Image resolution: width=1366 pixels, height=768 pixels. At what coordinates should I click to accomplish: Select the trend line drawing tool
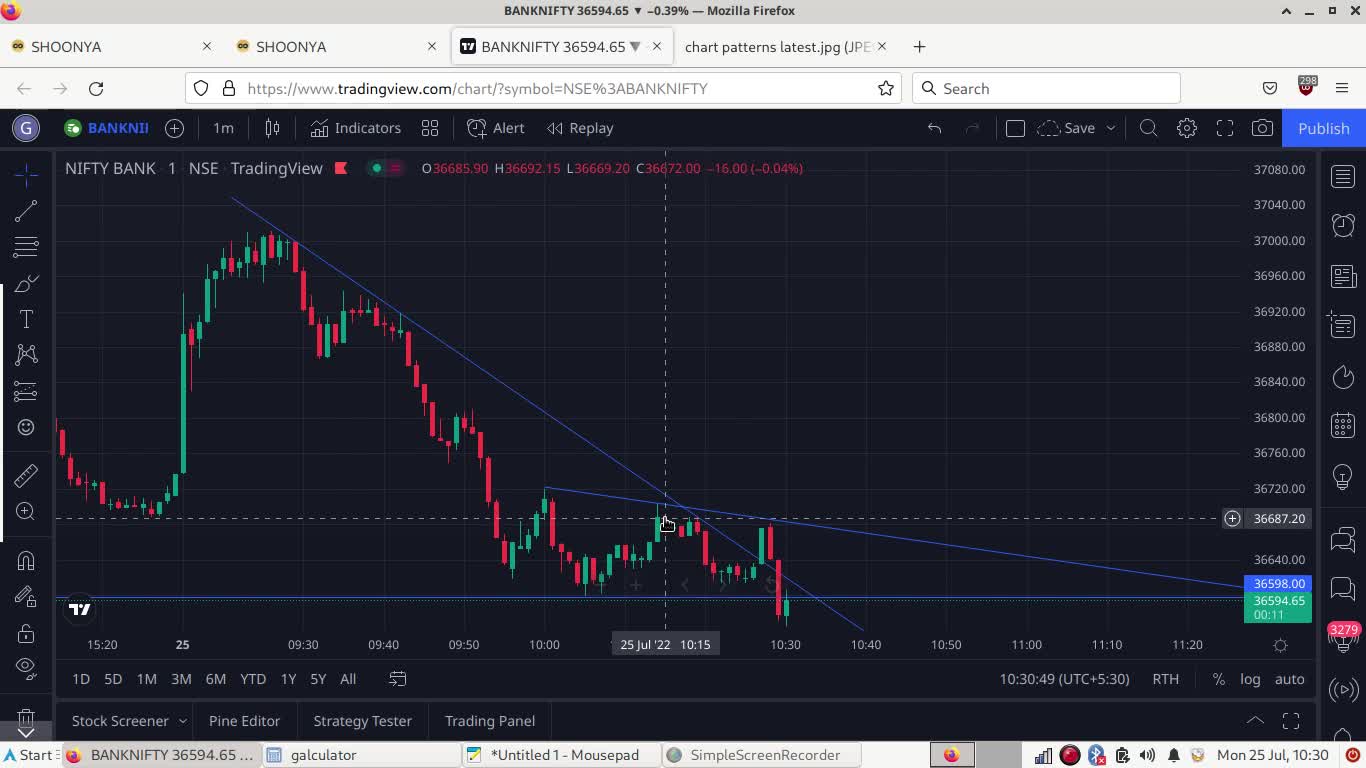click(26, 210)
